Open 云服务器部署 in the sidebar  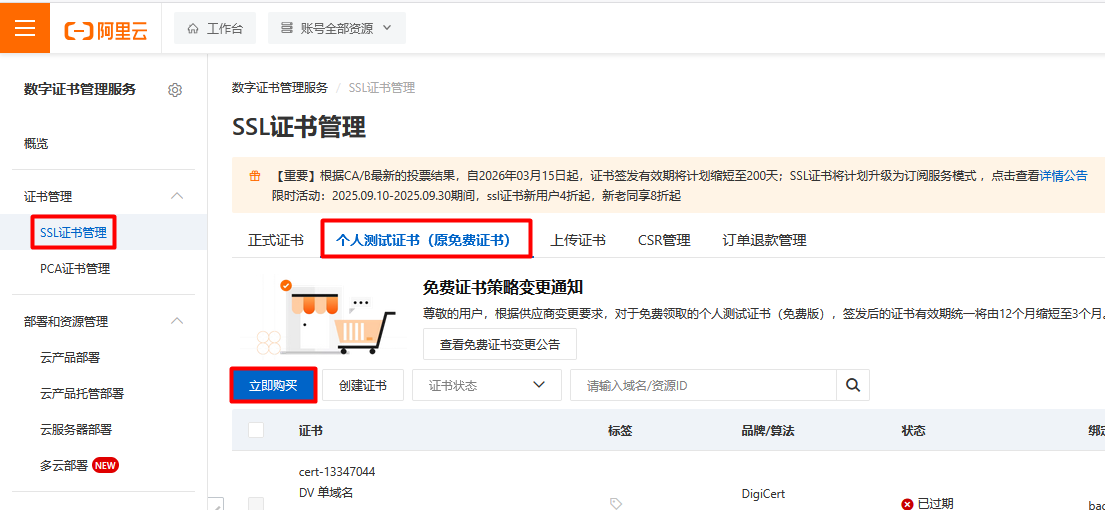[x=76, y=430]
